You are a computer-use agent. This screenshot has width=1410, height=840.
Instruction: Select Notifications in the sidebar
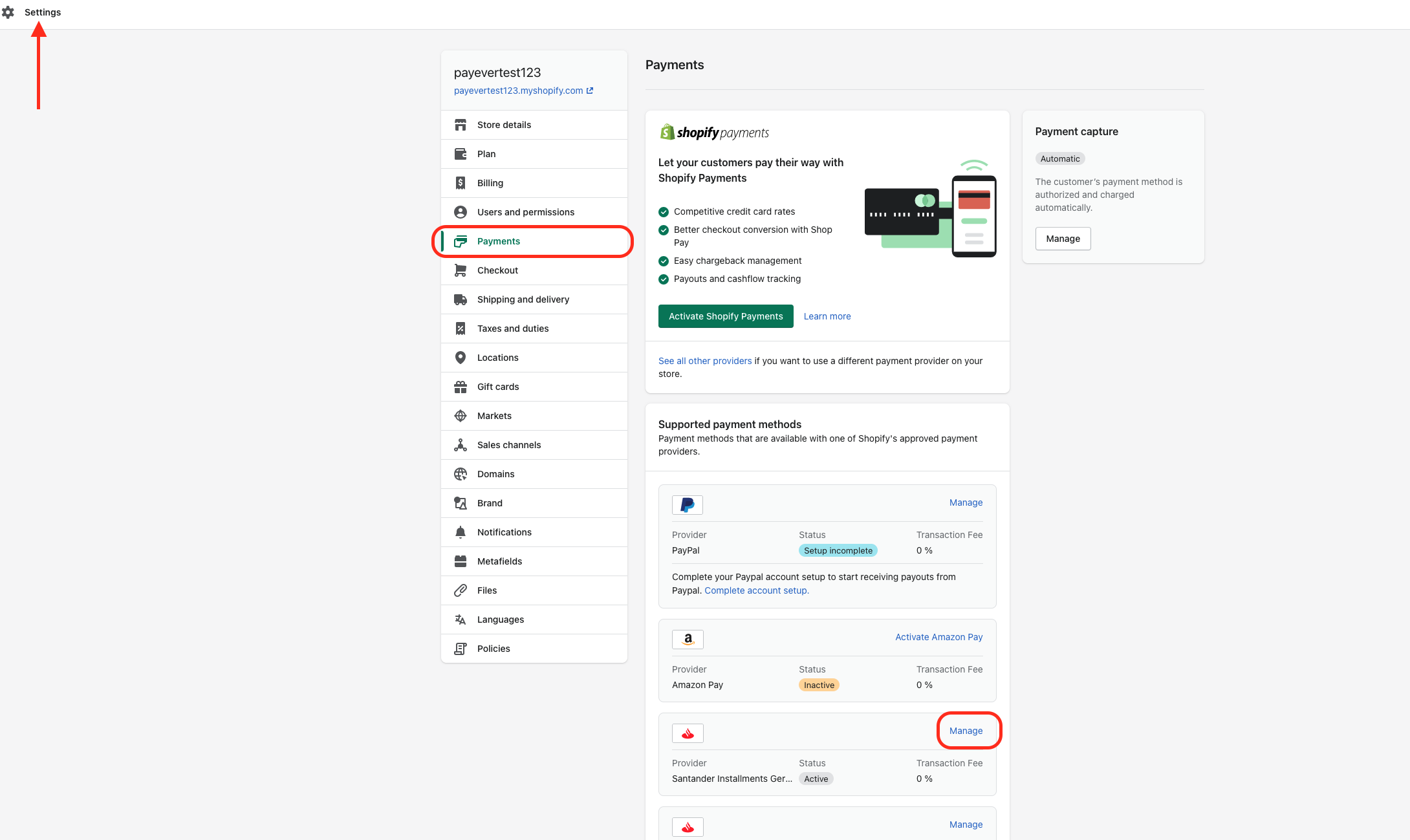[534, 532]
